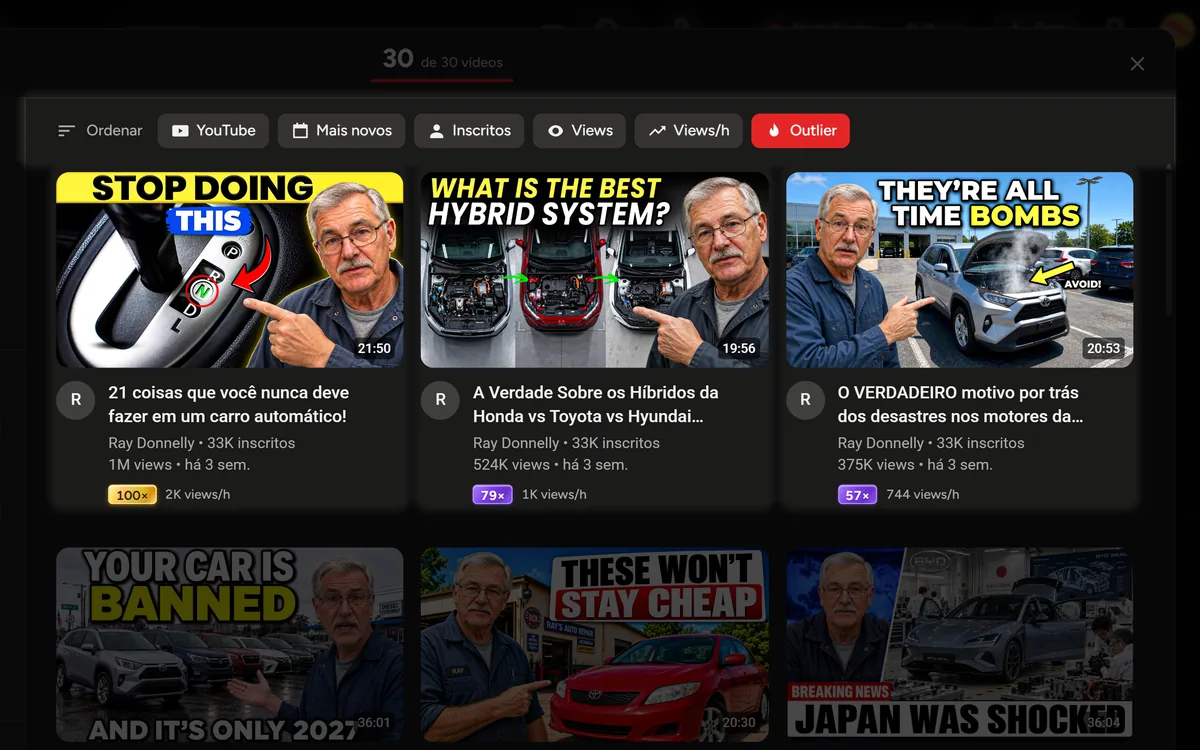
Task: Click channel avatar beside "O VERDADEIRO motivo" video
Action: pyautogui.click(x=805, y=400)
